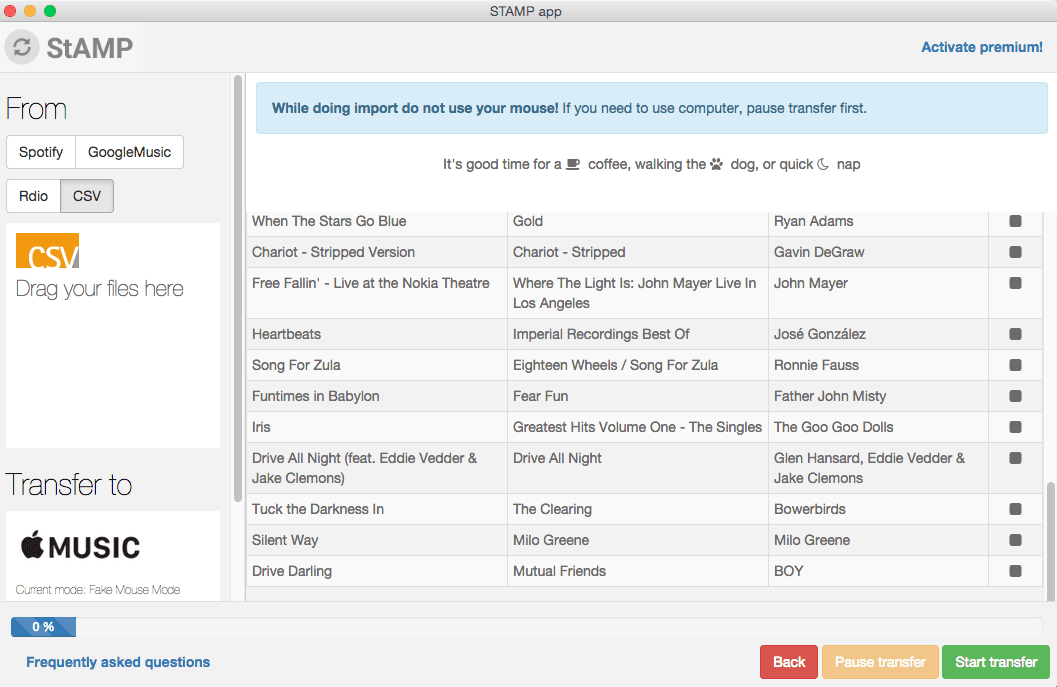Select Rdio as the source
Screen dimensions: 1057x687
click(x=34, y=196)
